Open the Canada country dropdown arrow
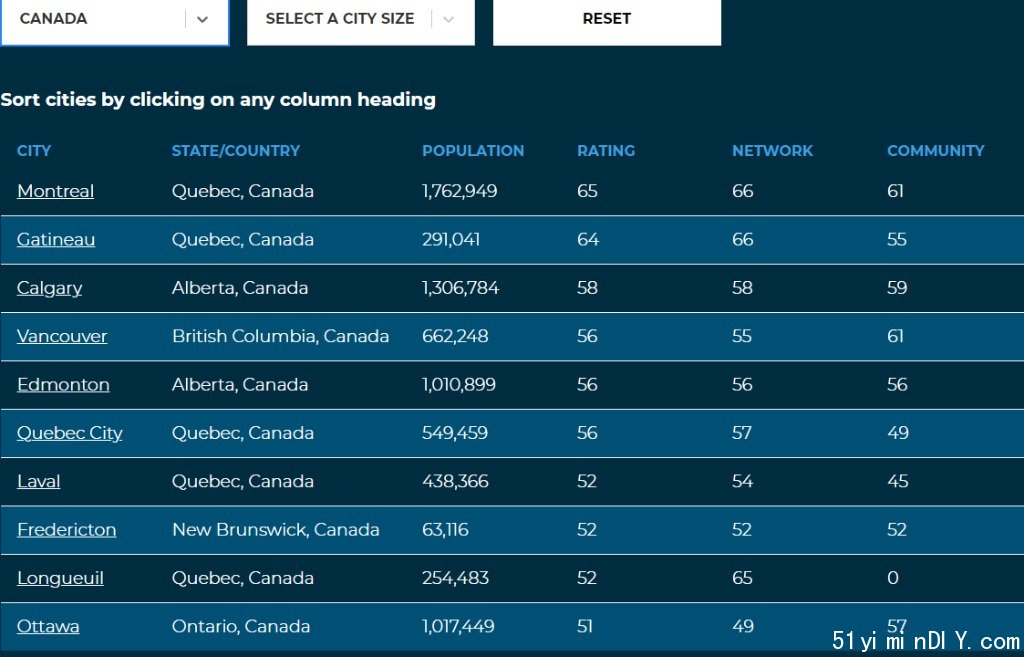 (202, 20)
